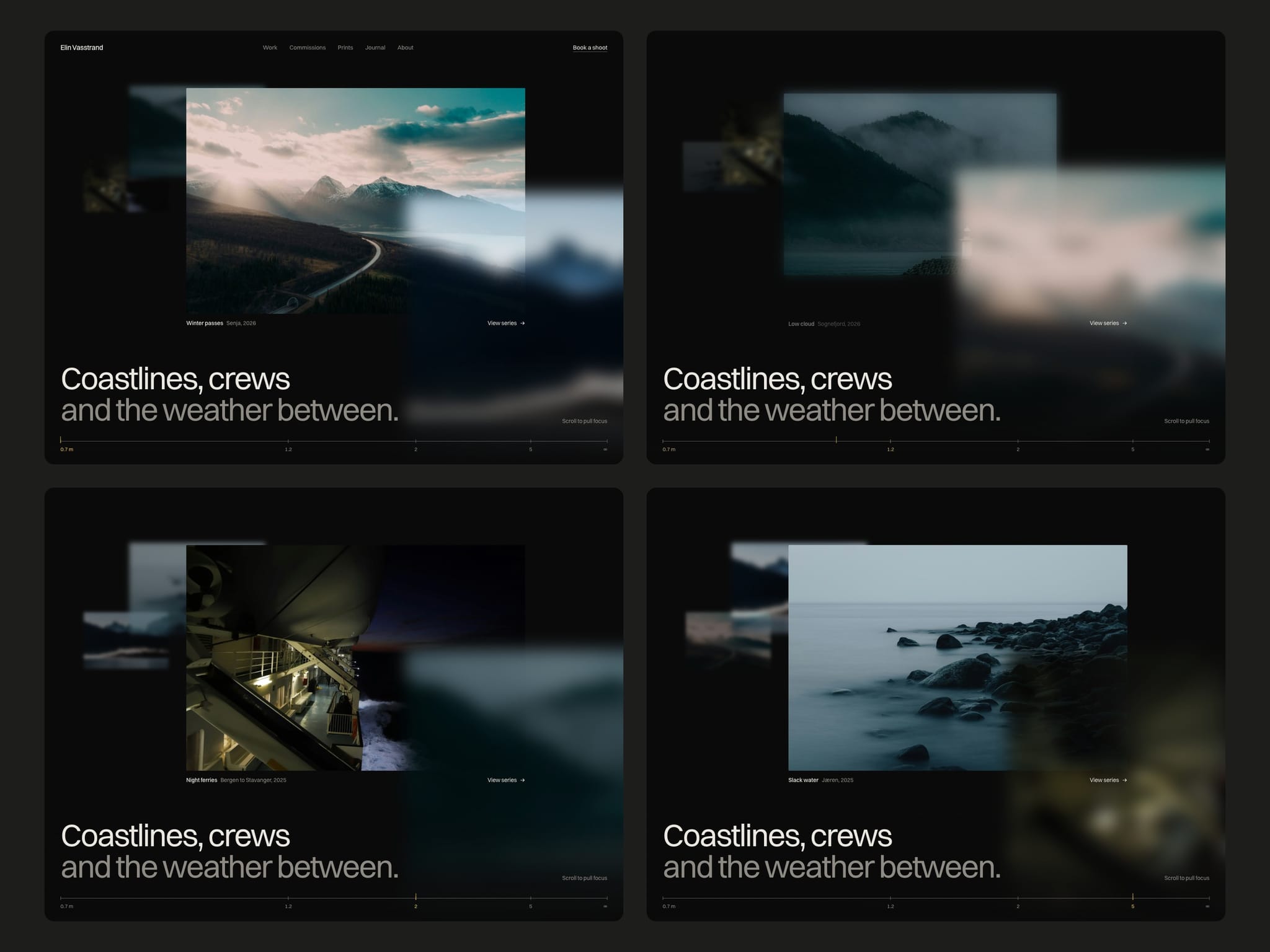The width and height of the screenshot is (1270, 952).
Task: View series beside the Low cloud caption
Action: (x=1108, y=323)
